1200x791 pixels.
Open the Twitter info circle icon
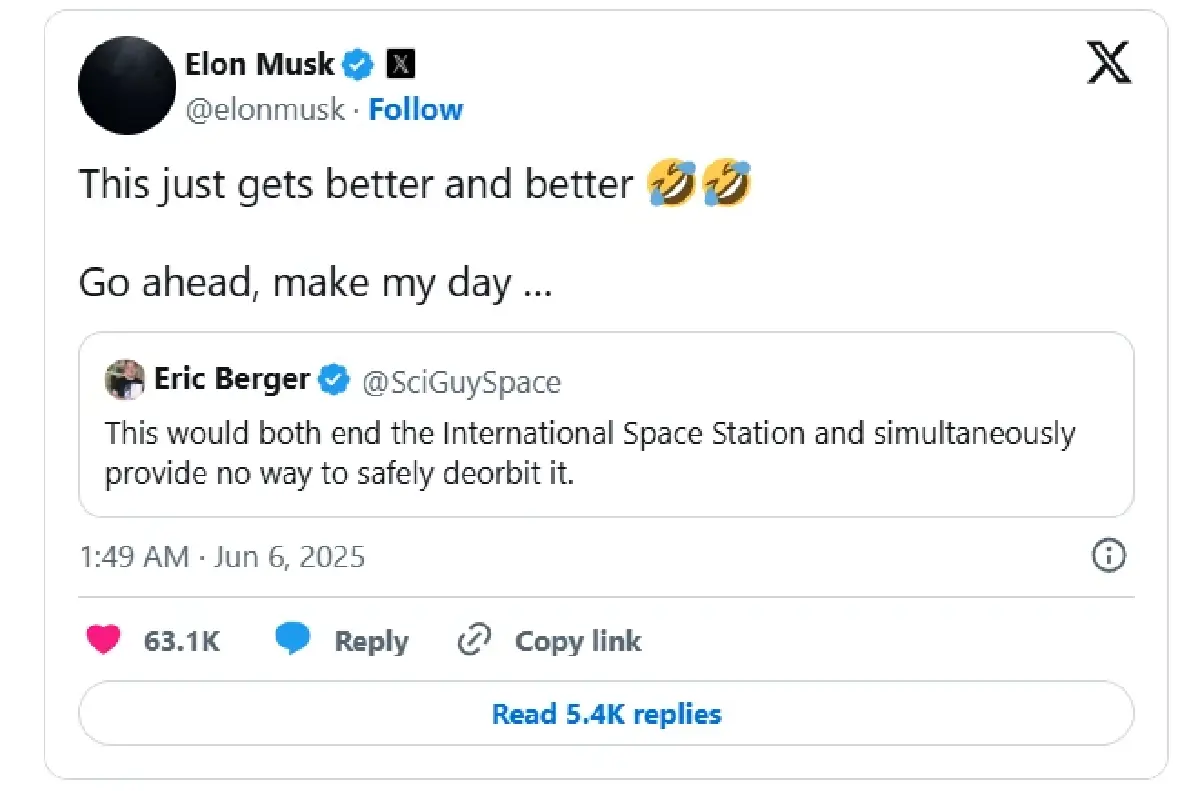(x=1109, y=556)
